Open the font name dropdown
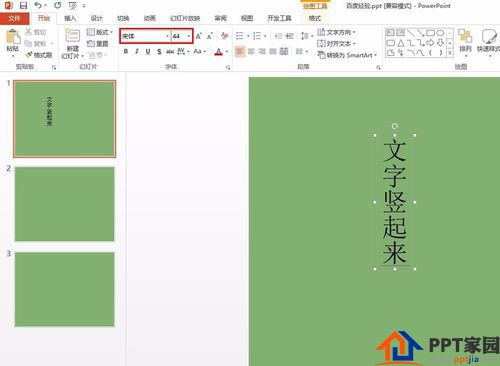Viewport: 500px width, 366px height. coord(167,36)
